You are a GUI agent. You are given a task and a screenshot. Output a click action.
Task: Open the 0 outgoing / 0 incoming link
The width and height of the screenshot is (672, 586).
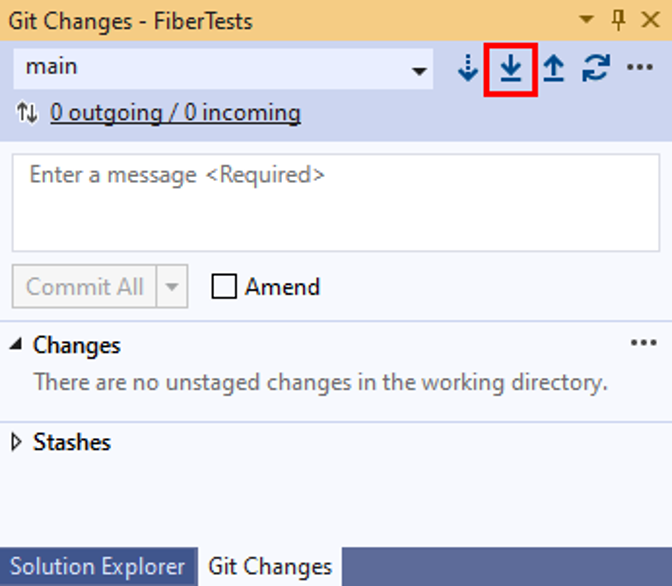coord(175,114)
